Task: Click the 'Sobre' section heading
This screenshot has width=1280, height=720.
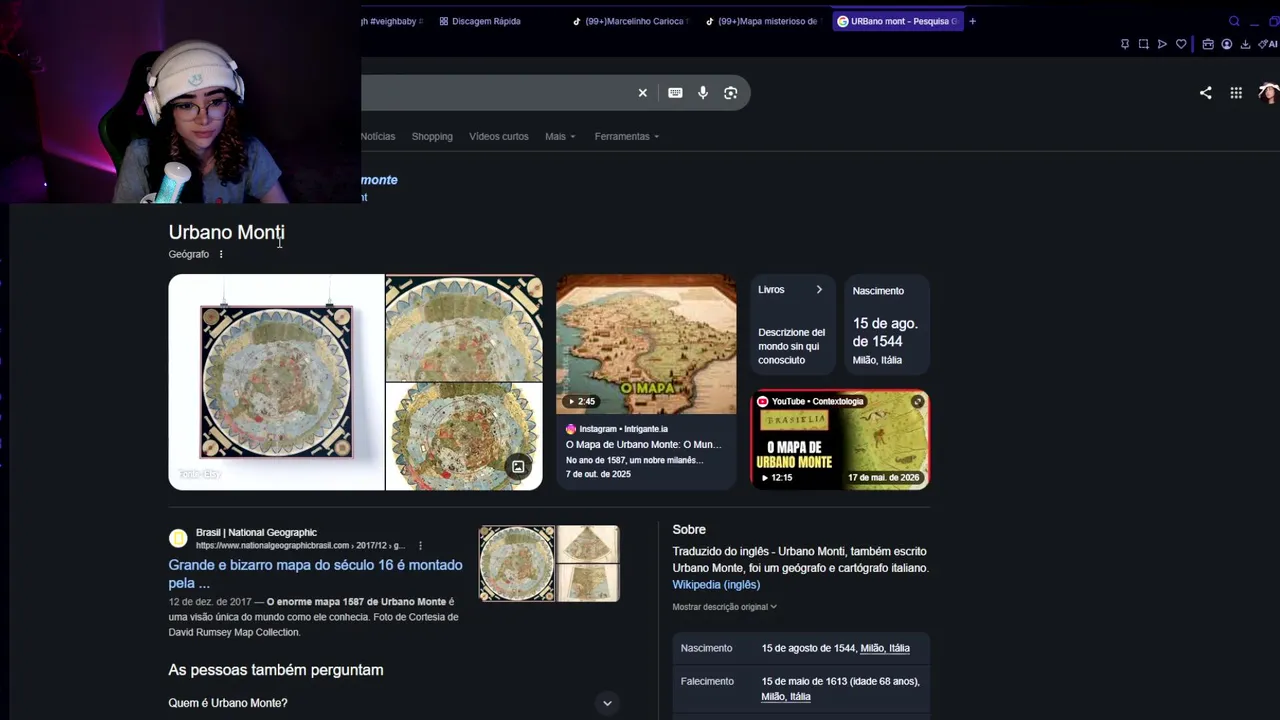Action: coord(689,529)
